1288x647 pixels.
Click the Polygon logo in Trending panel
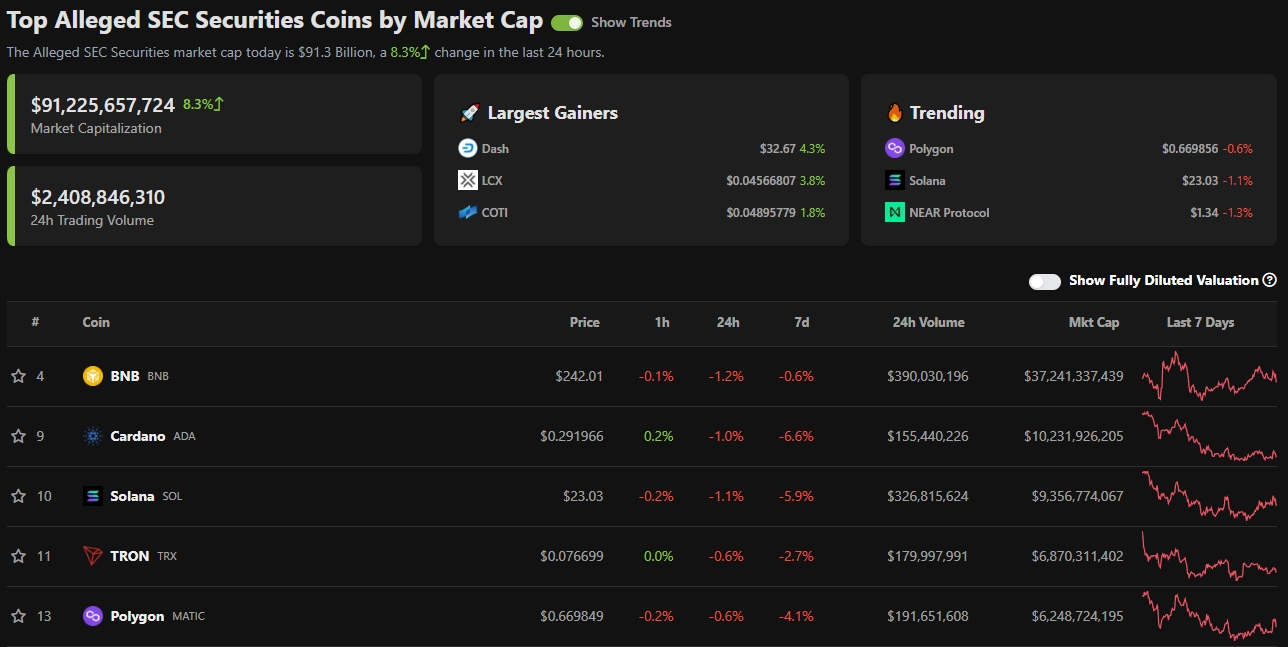(895, 148)
